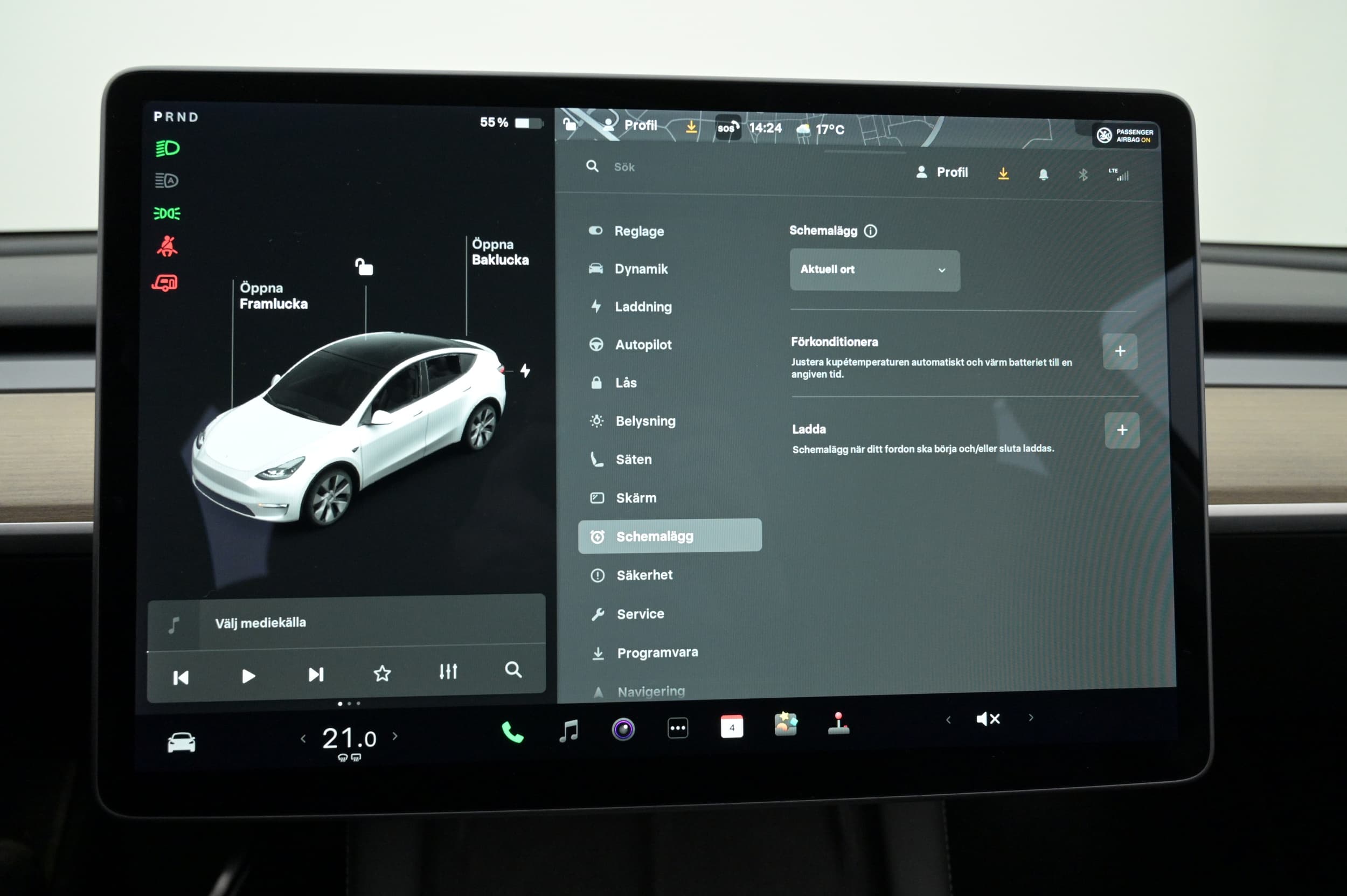Open the phone app

[512, 732]
